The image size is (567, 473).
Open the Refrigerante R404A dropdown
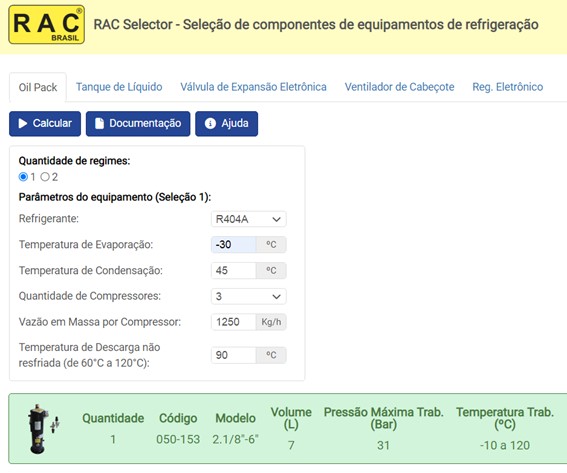[x=249, y=219]
